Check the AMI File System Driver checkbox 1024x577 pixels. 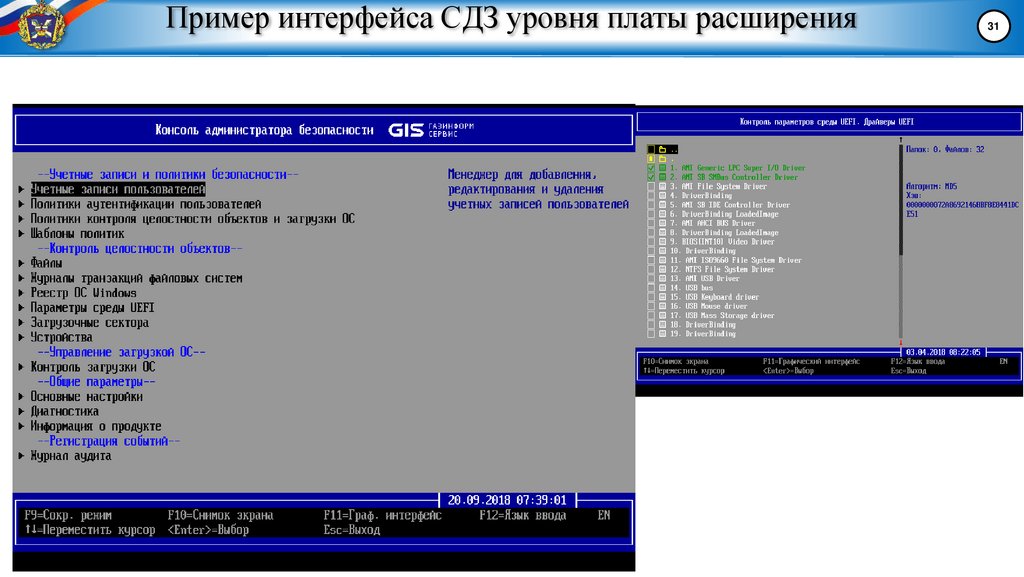(651, 185)
